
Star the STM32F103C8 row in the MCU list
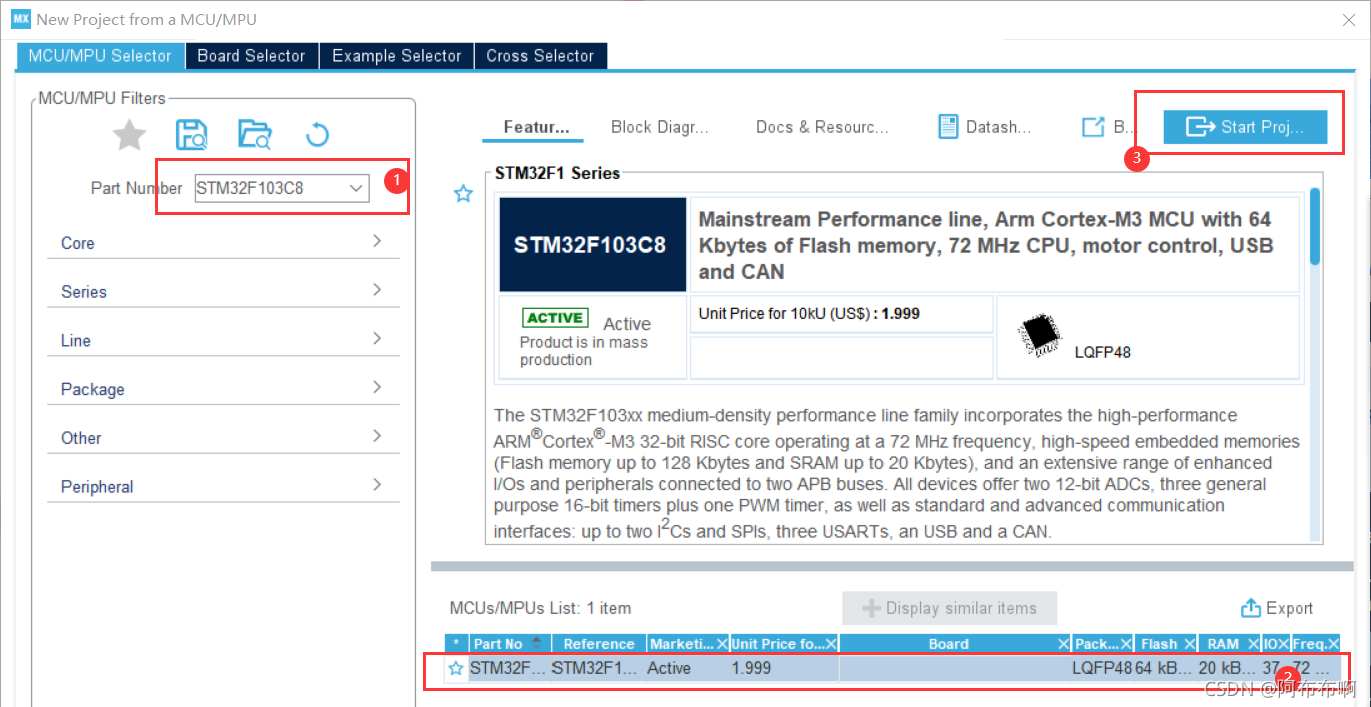[456, 668]
